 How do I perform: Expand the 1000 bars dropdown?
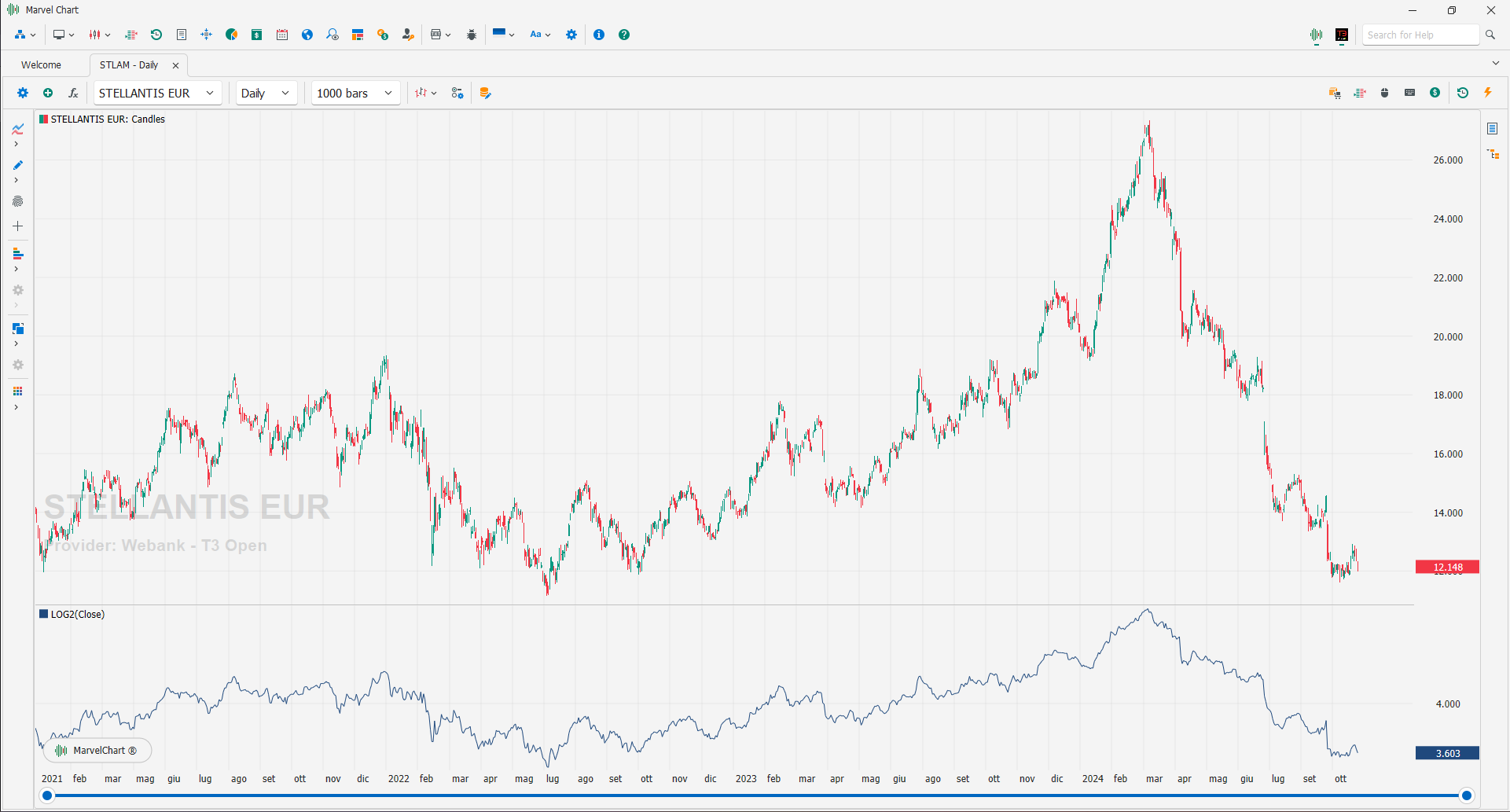pos(355,93)
